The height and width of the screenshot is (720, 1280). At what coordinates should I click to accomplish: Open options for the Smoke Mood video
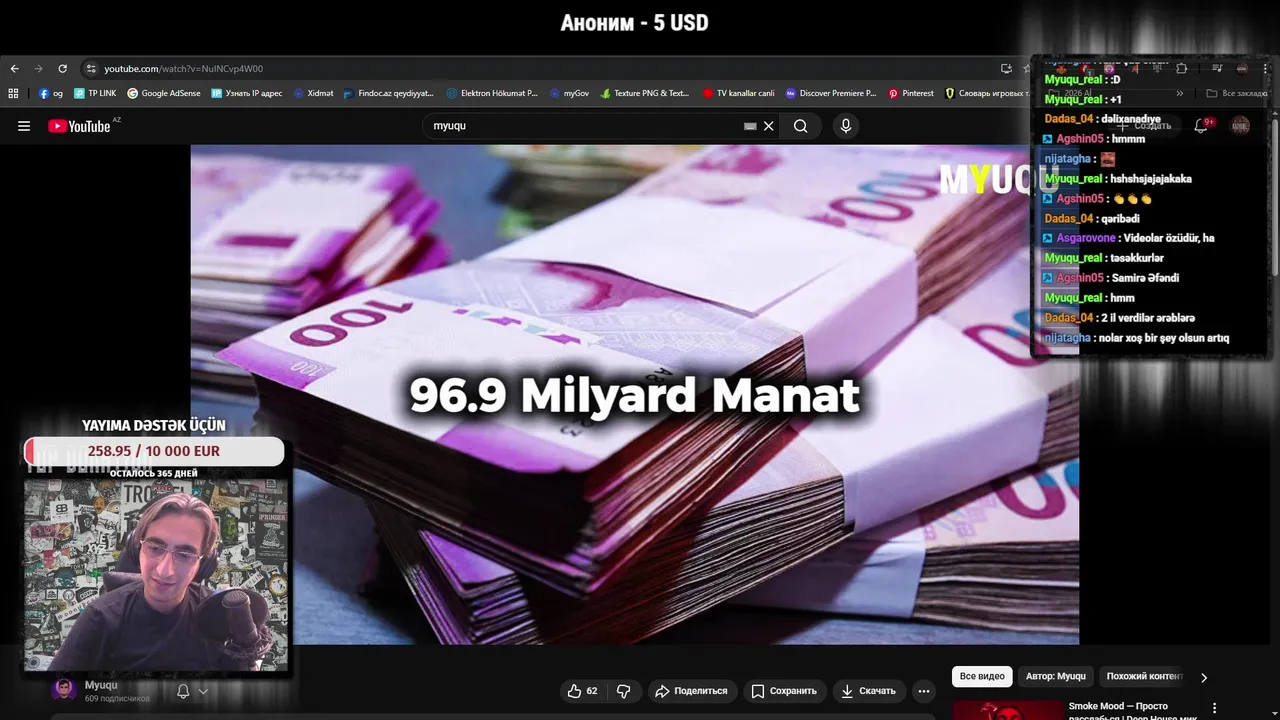1215,708
